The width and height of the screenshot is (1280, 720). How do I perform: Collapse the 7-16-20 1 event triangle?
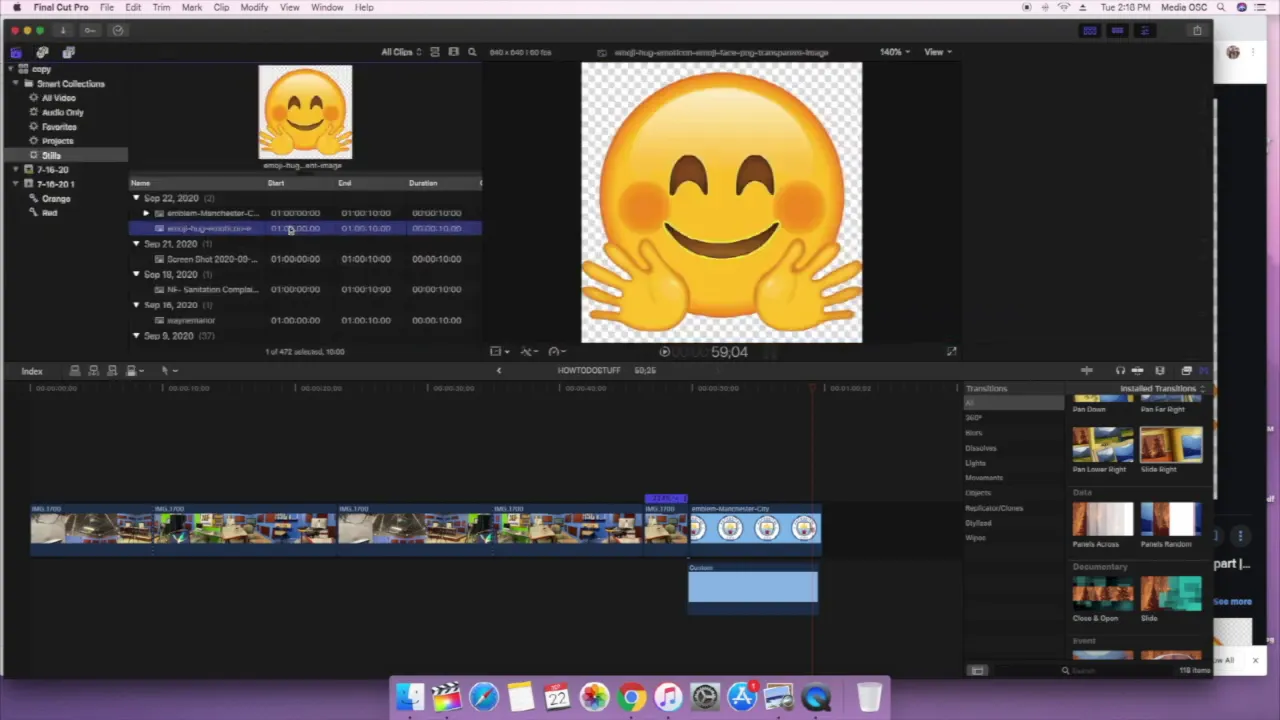pyautogui.click(x=17, y=184)
